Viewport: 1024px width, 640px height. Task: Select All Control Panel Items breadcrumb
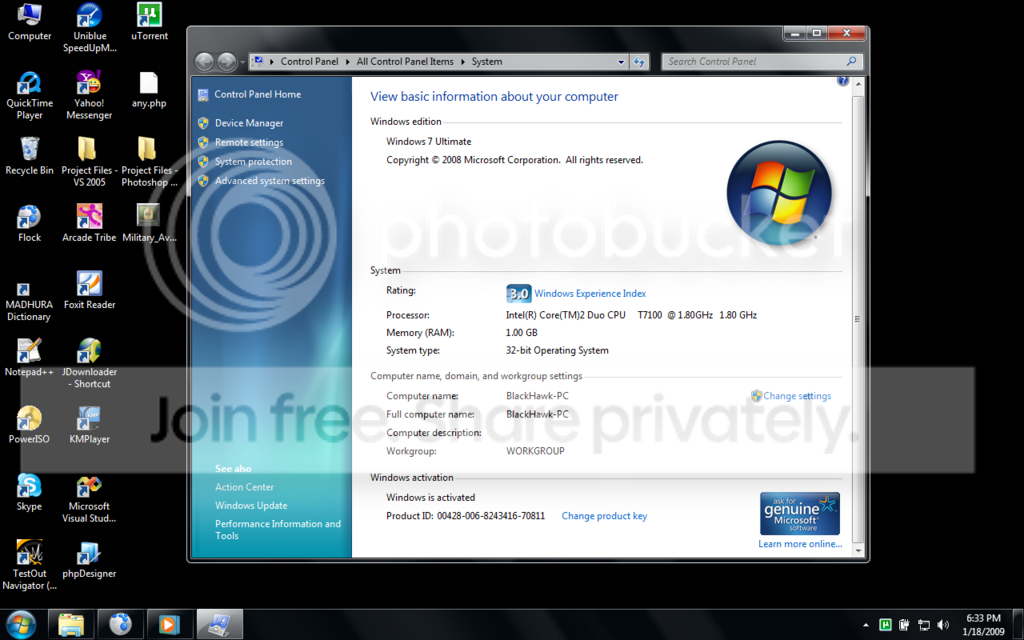(x=405, y=61)
